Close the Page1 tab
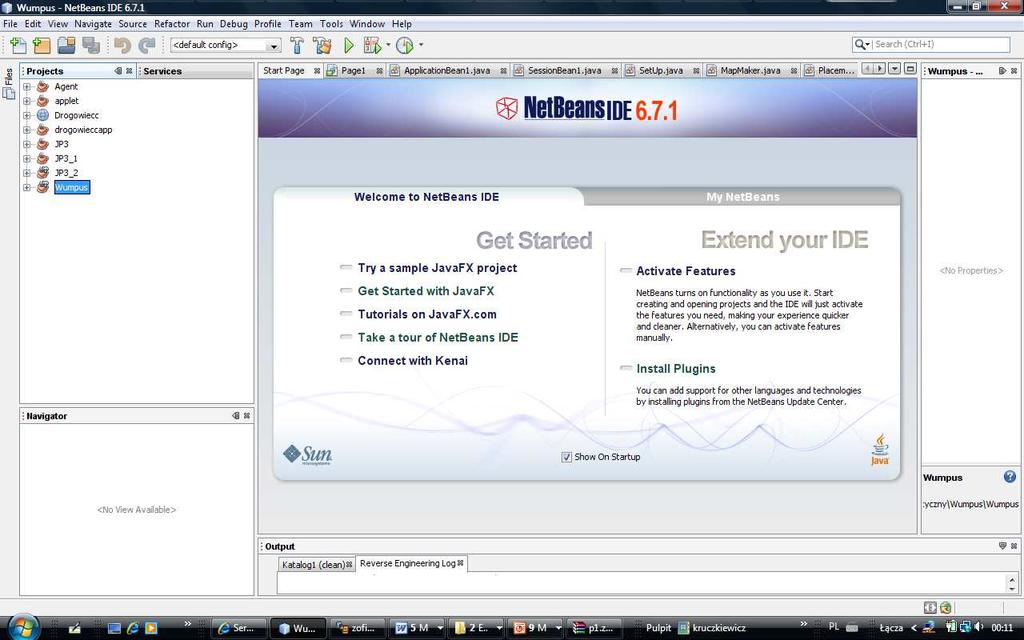 379,71
